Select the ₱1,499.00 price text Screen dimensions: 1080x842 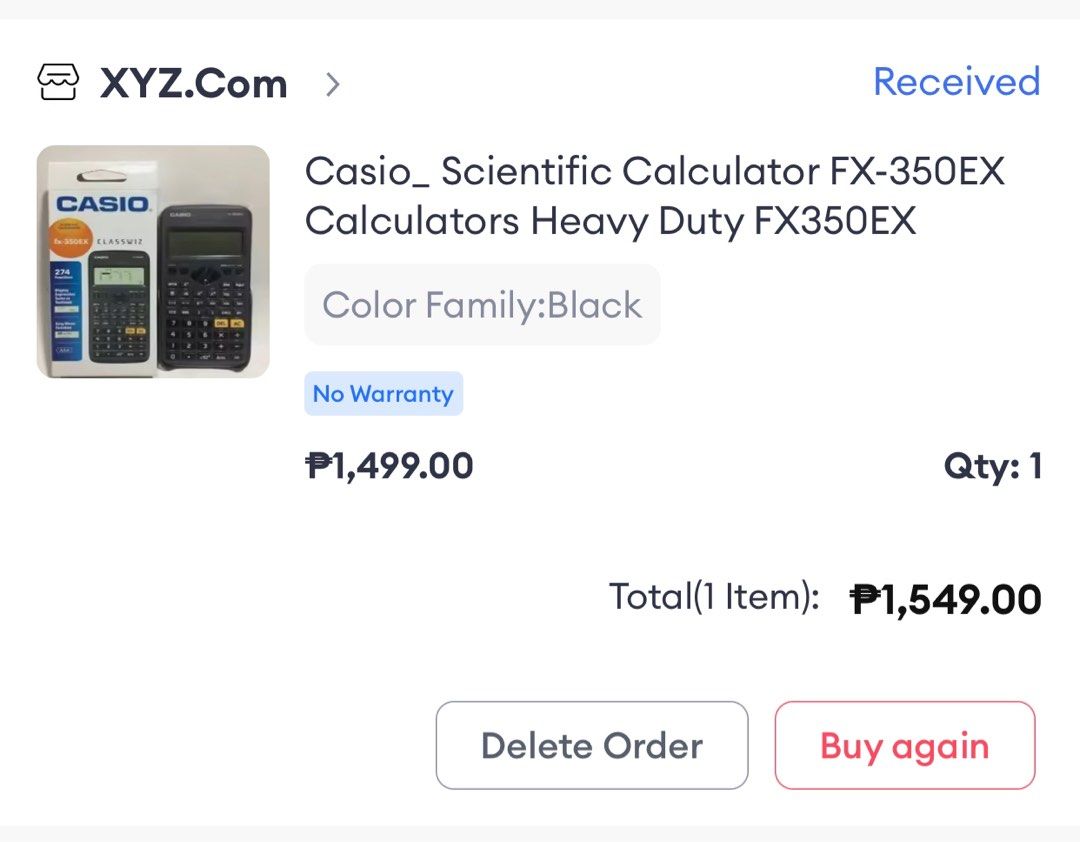389,464
